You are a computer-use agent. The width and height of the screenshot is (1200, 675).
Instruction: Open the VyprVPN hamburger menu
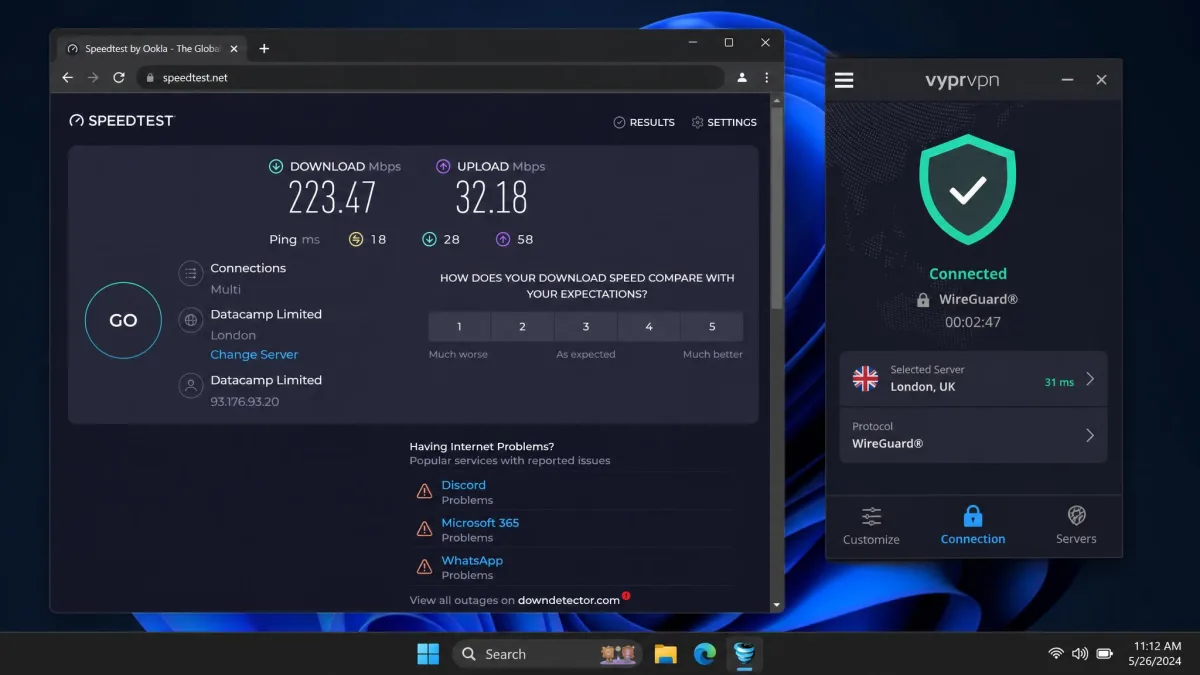(x=844, y=80)
